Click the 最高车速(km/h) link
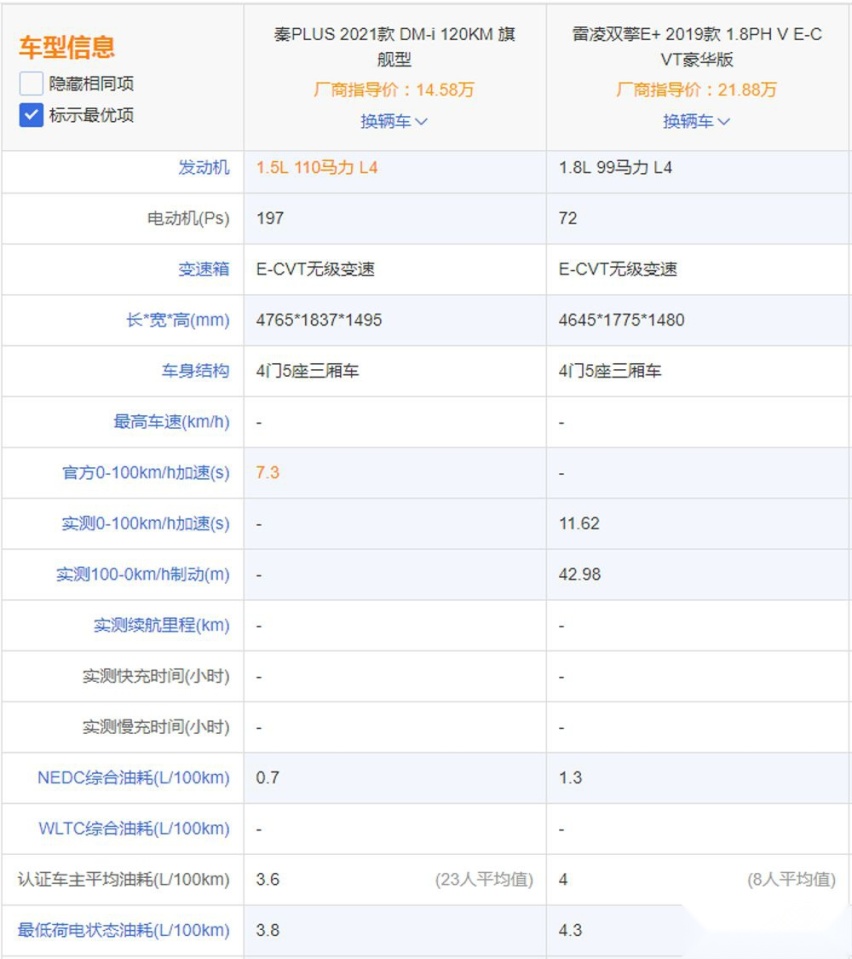Screen dimensions: 852x959 pyautogui.click(x=171, y=421)
